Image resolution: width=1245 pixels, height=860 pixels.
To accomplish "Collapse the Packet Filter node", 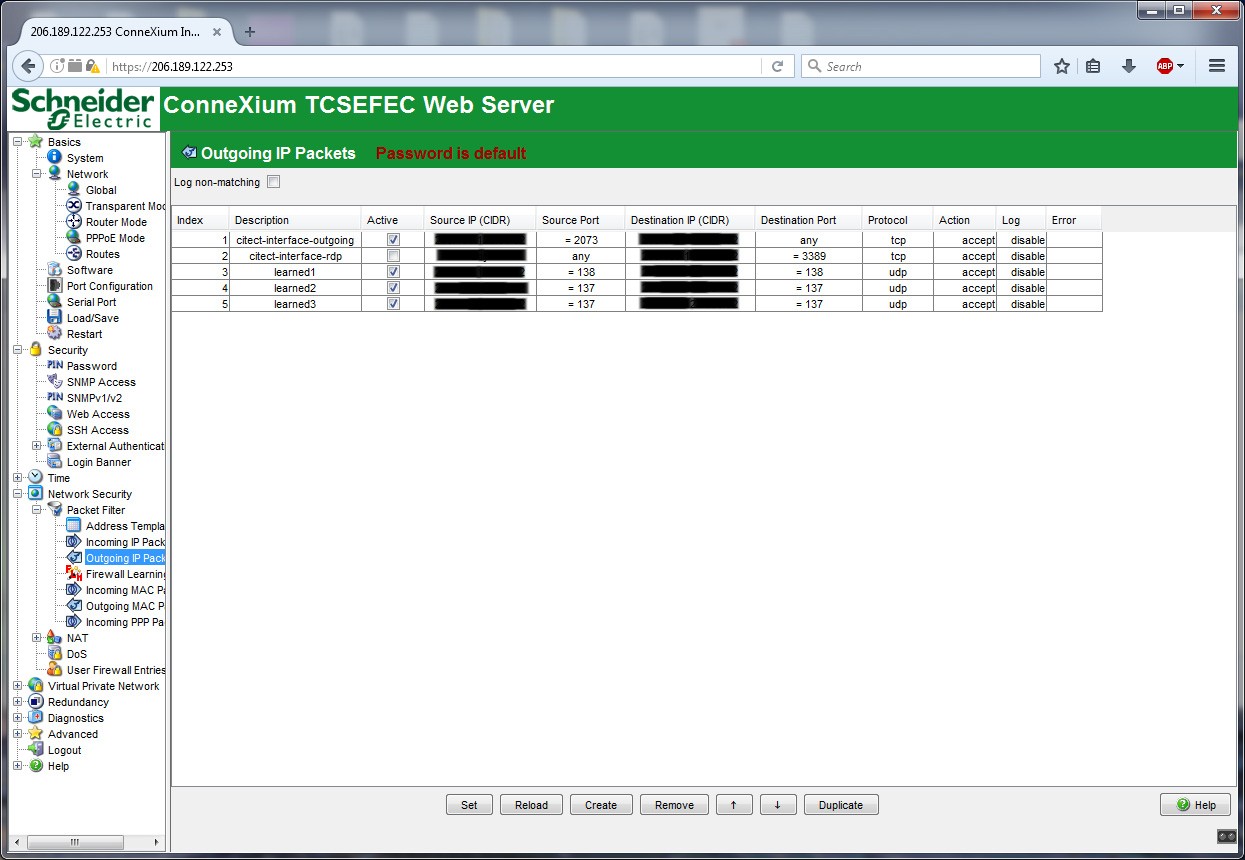I will (x=37, y=510).
